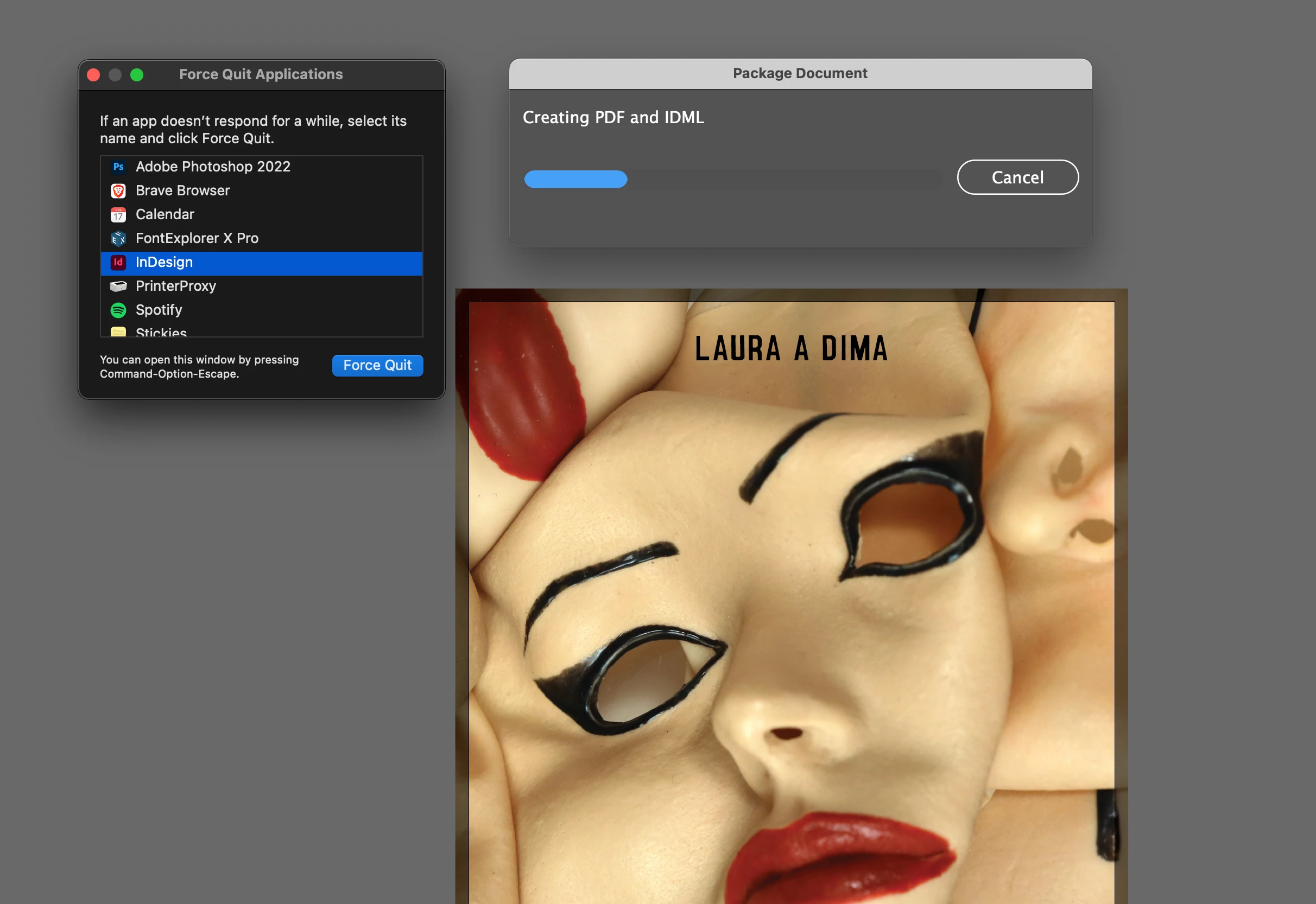Screen dimensions: 1316x904
Task: Close the Force Quit Applications window
Action: [x=93, y=75]
